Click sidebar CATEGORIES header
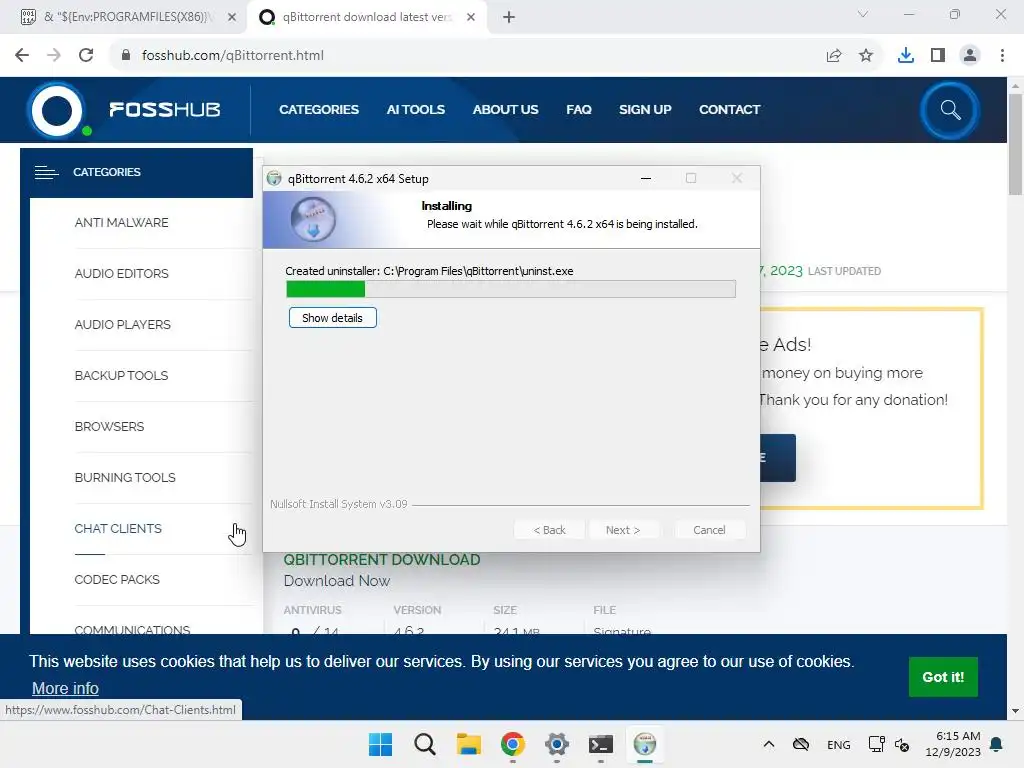This screenshot has width=1024, height=768. click(136, 172)
